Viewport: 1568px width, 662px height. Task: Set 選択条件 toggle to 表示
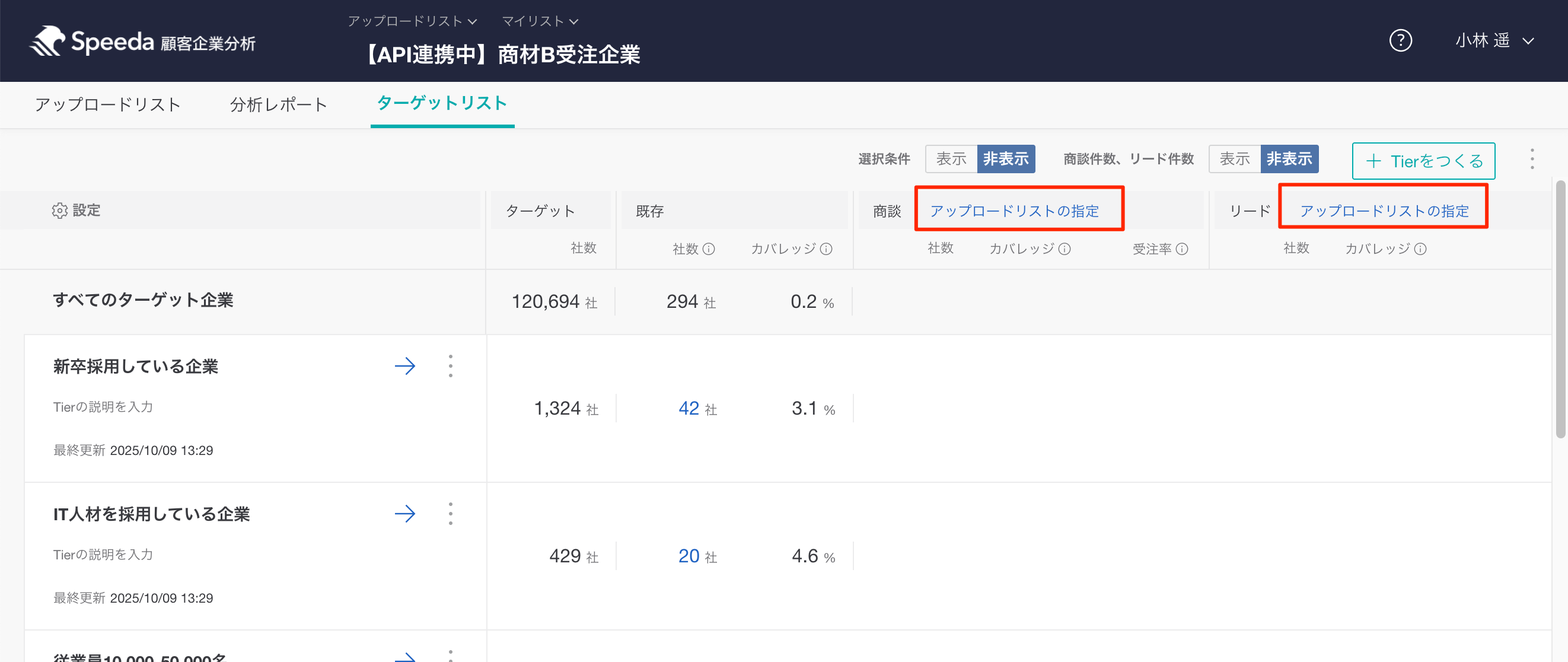pyautogui.click(x=951, y=159)
